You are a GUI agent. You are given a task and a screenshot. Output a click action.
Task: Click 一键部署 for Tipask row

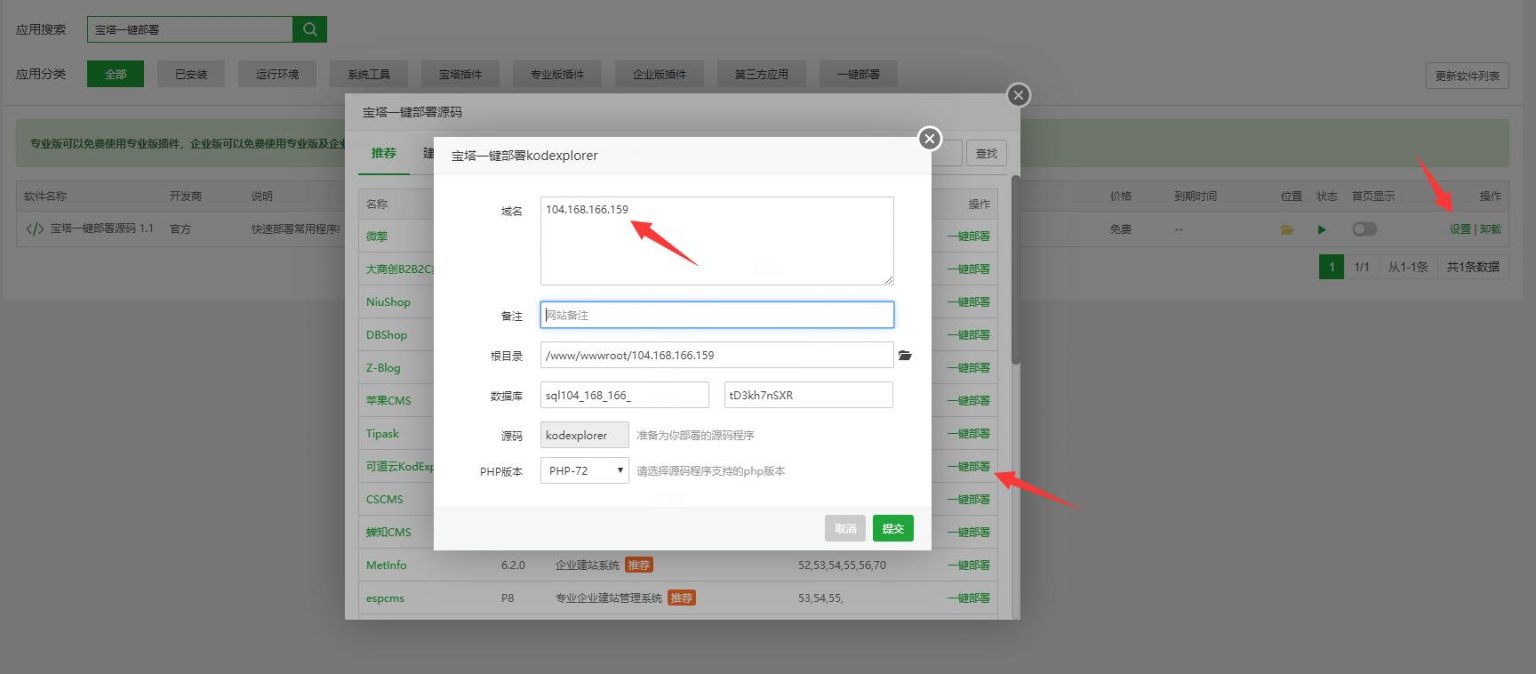(968, 434)
